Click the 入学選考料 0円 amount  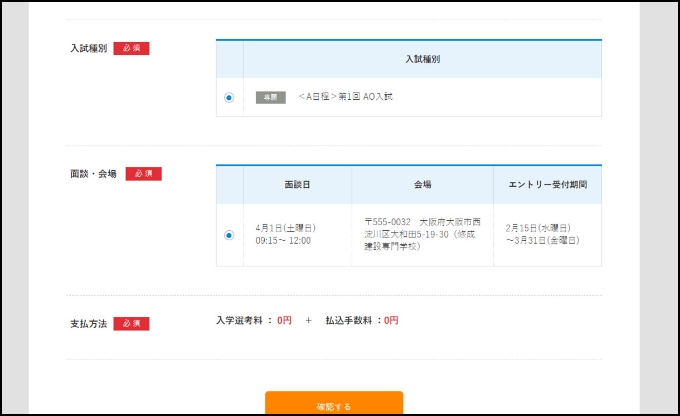284,321
